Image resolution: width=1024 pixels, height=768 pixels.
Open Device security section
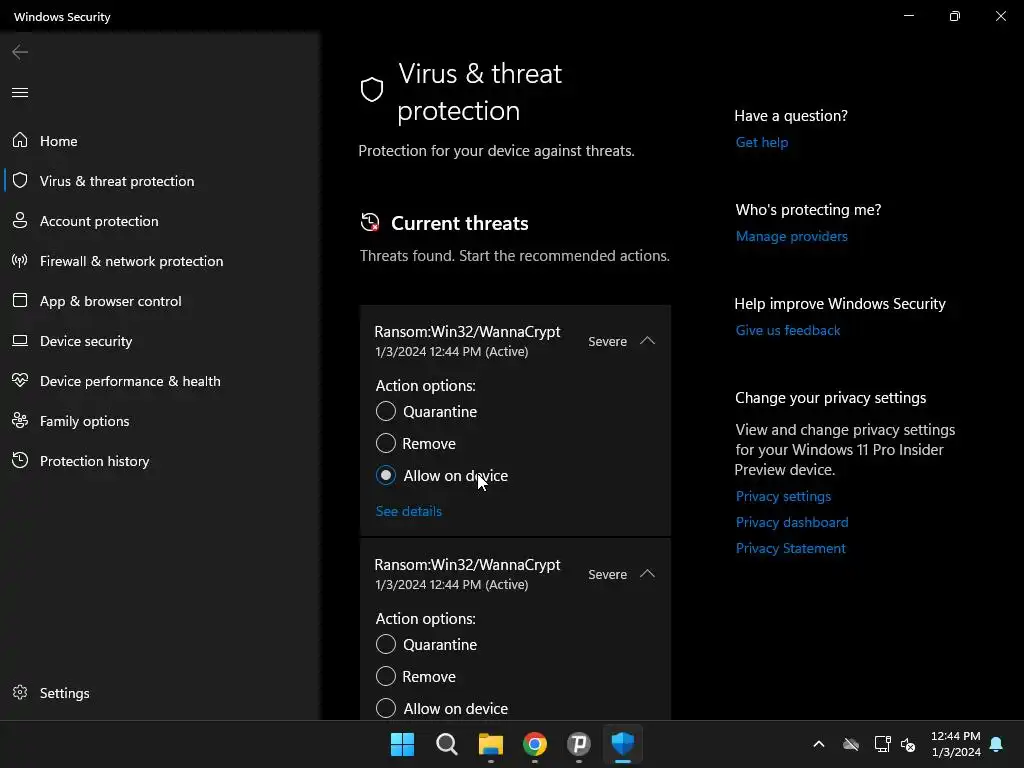coord(86,342)
